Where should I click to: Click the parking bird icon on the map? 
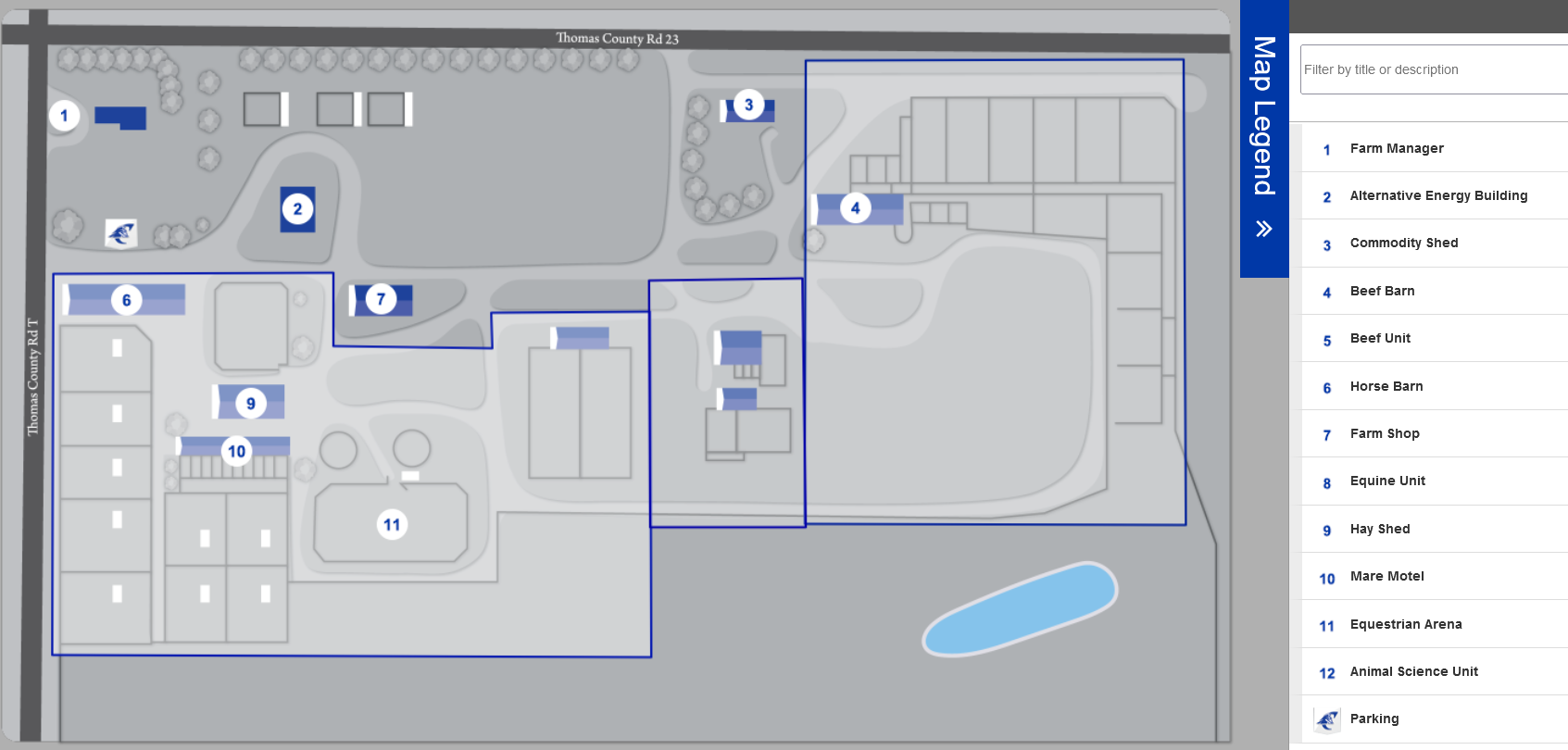[121, 233]
